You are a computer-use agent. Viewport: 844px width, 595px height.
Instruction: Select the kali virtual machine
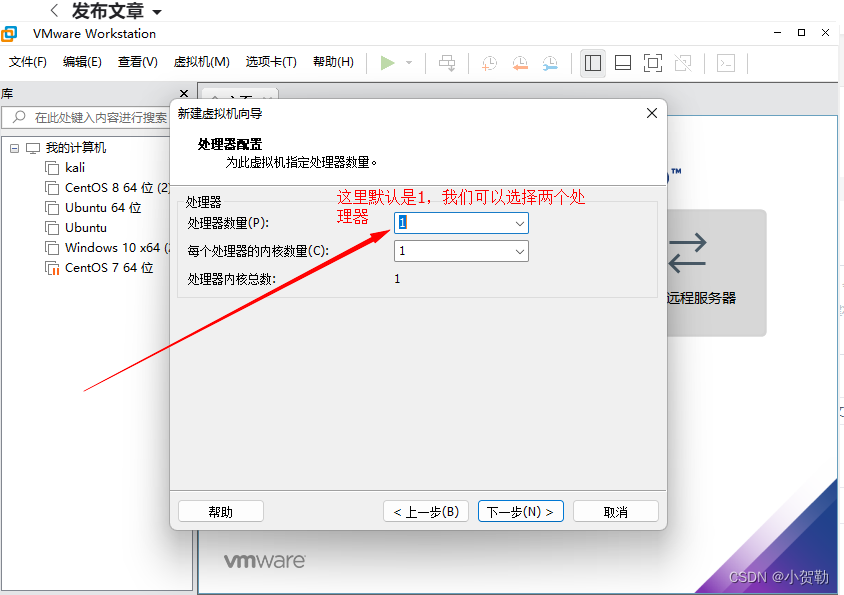coord(75,167)
